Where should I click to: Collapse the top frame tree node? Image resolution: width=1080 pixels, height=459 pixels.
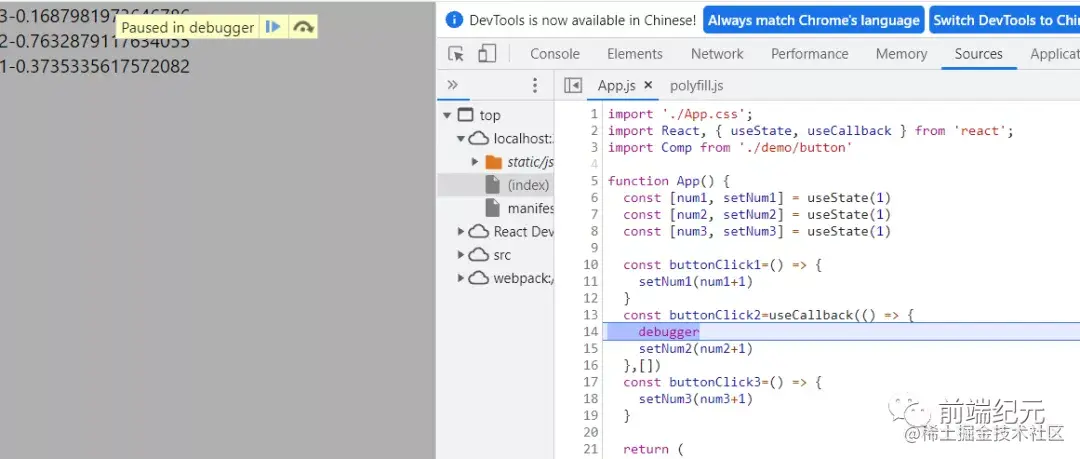coord(447,115)
